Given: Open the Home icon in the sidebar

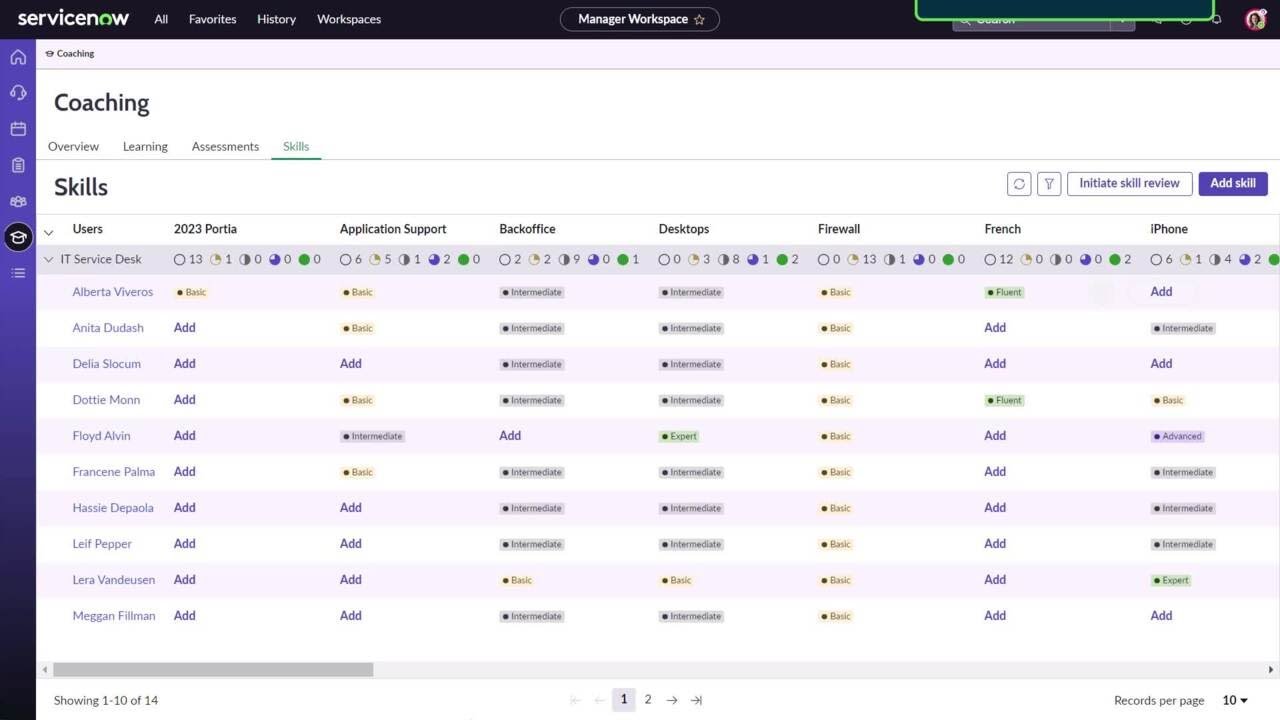Looking at the screenshot, I should [18, 57].
